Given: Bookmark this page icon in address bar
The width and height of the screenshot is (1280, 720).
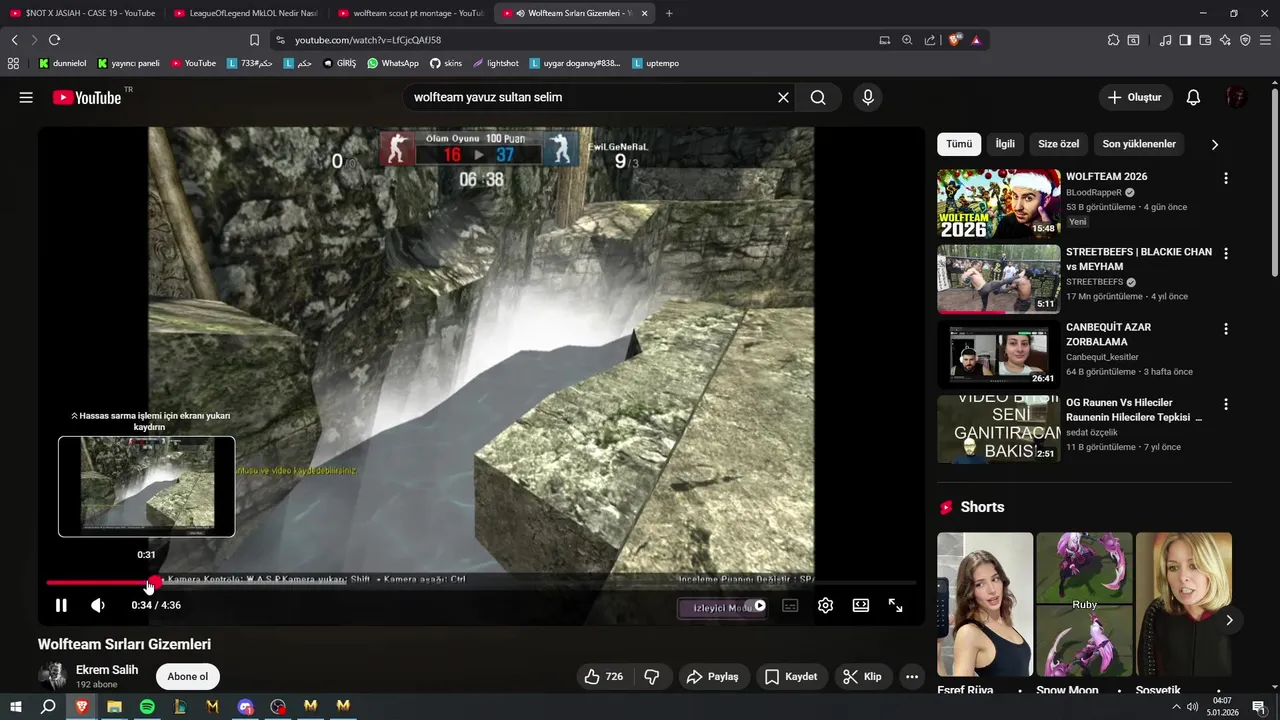Looking at the screenshot, I should click(254, 40).
